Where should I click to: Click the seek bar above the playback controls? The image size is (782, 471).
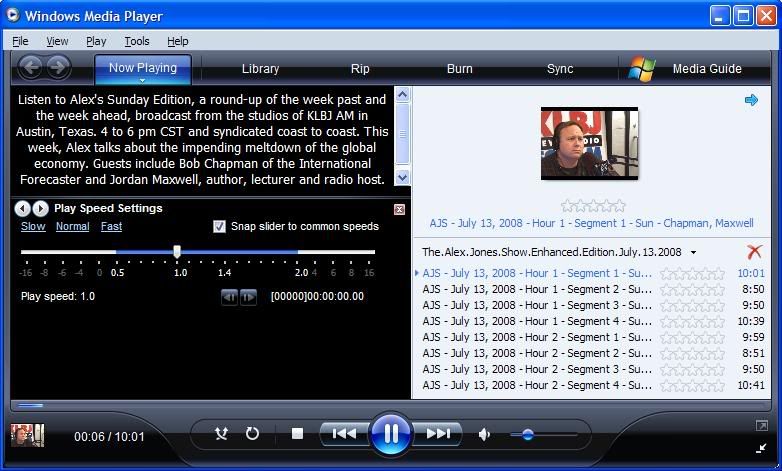tap(391, 405)
